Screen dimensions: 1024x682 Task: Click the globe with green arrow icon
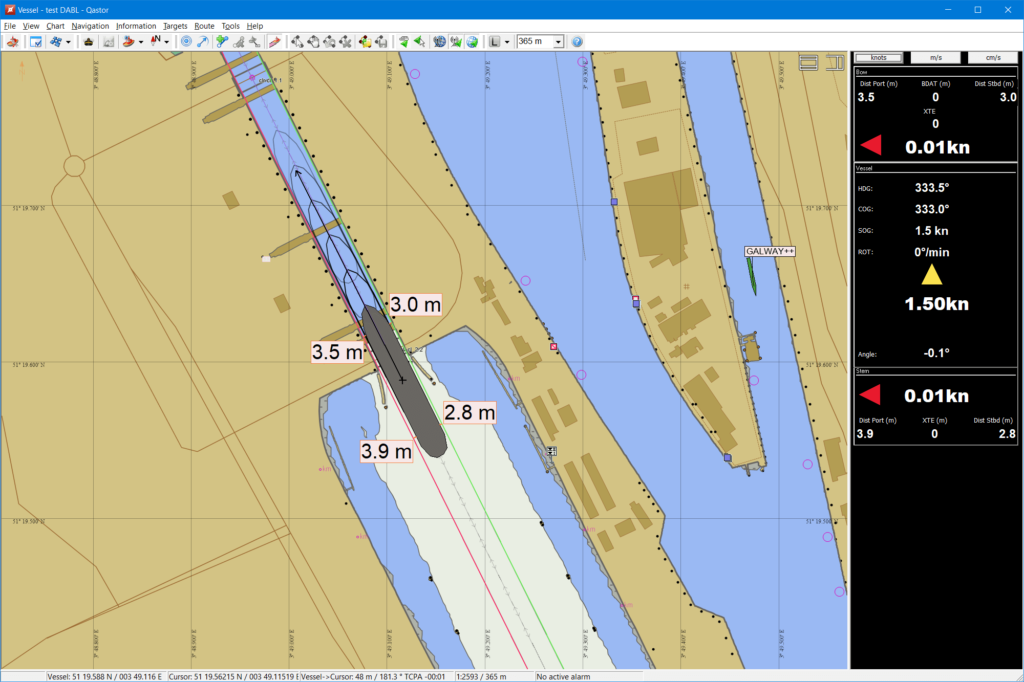(x=471, y=42)
